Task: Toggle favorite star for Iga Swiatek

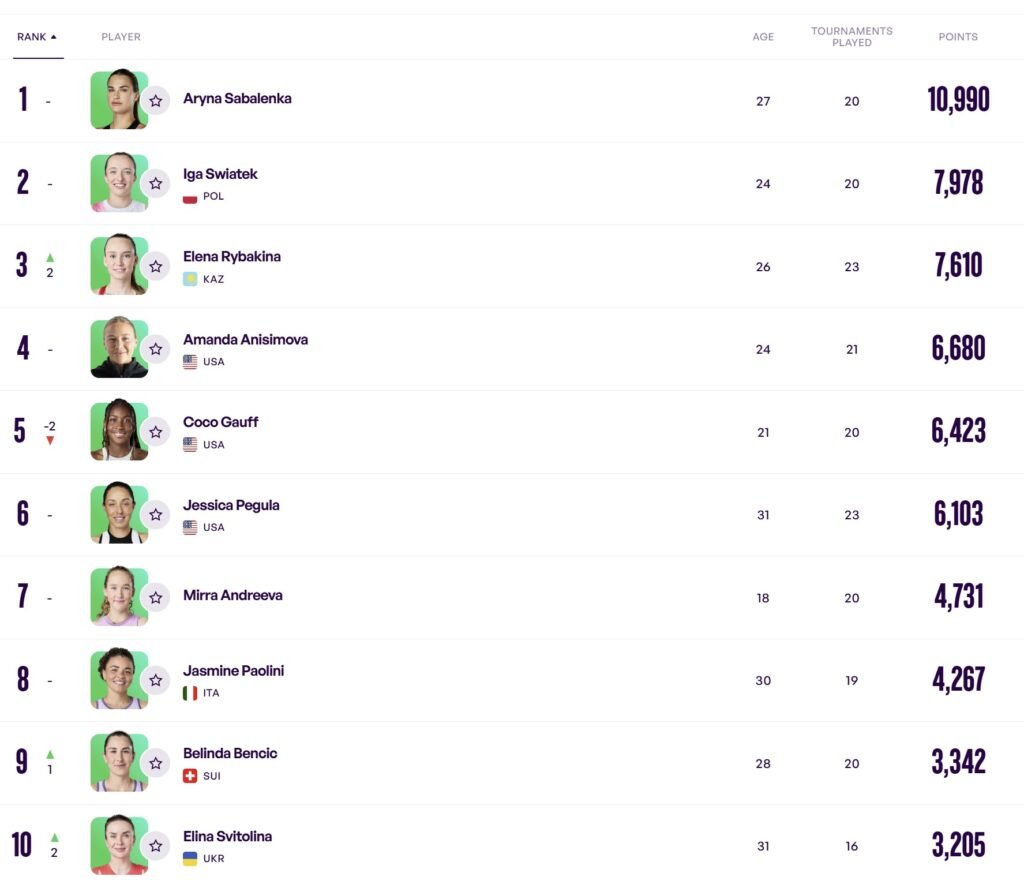Action: point(155,184)
